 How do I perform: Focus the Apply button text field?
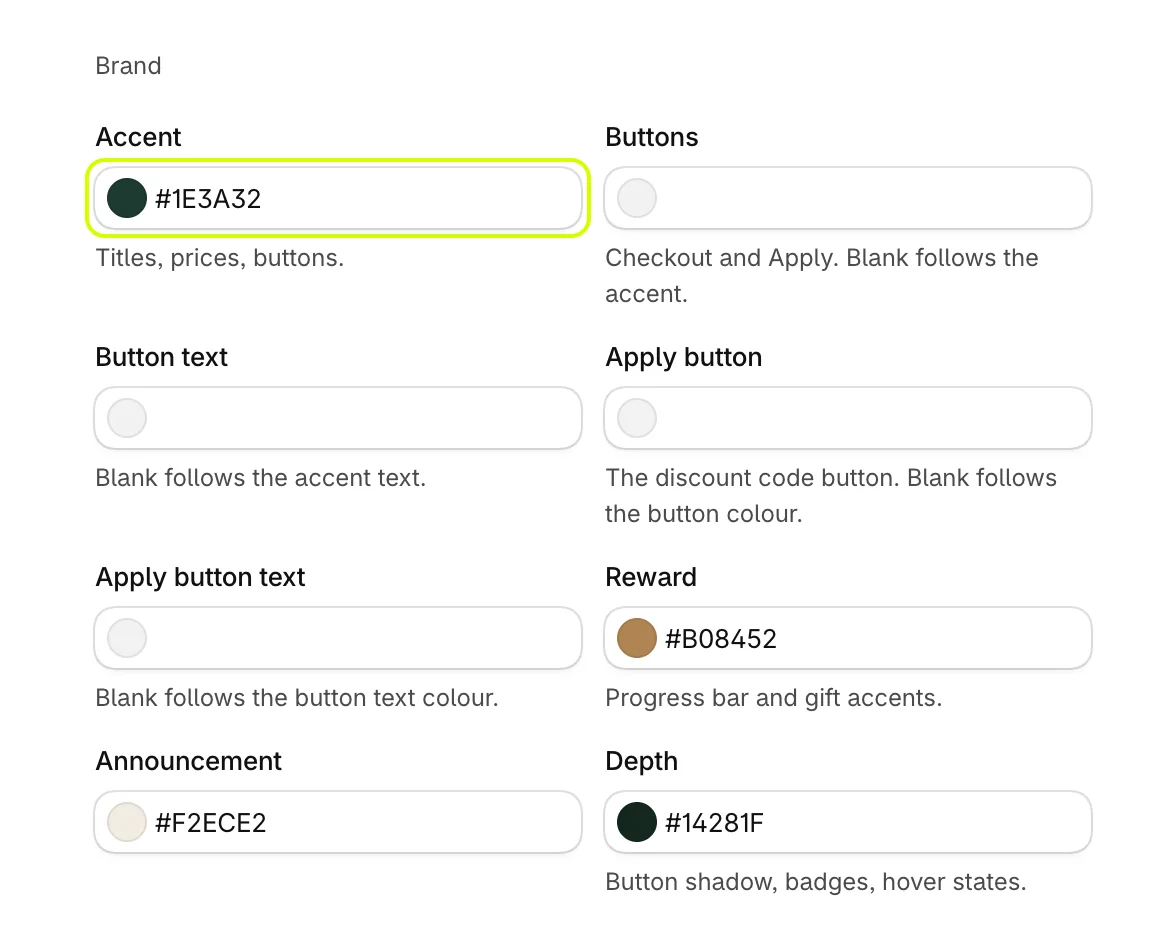[x=338, y=638]
